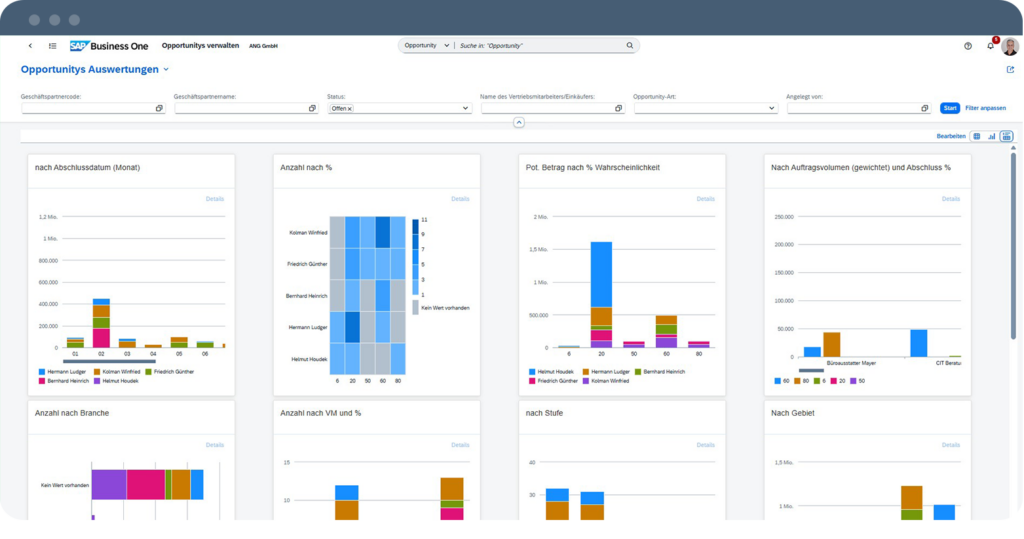The height and width of the screenshot is (539, 1024).
Task: Open value help for Geschäftspartnercode
Action: click(x=159, y=108)
